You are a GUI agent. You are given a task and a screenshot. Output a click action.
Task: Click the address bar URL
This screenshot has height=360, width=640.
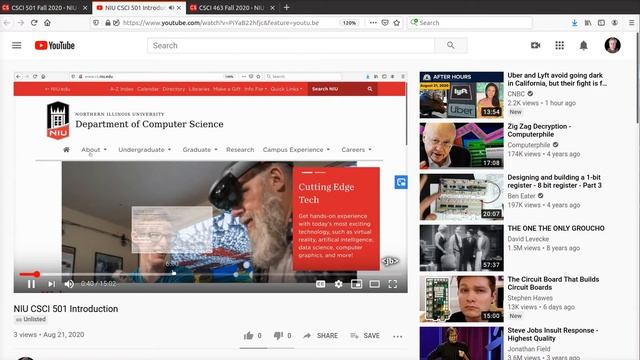click(x=220, y=23)
